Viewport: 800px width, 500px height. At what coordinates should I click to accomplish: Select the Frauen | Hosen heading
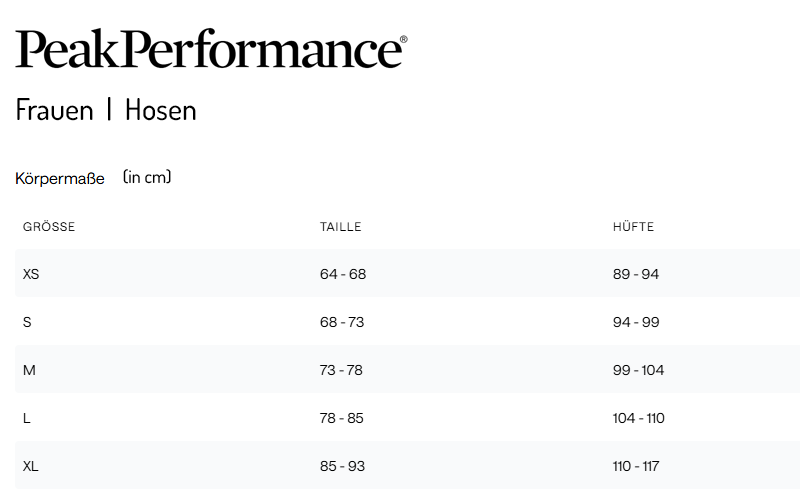point(106,110)
